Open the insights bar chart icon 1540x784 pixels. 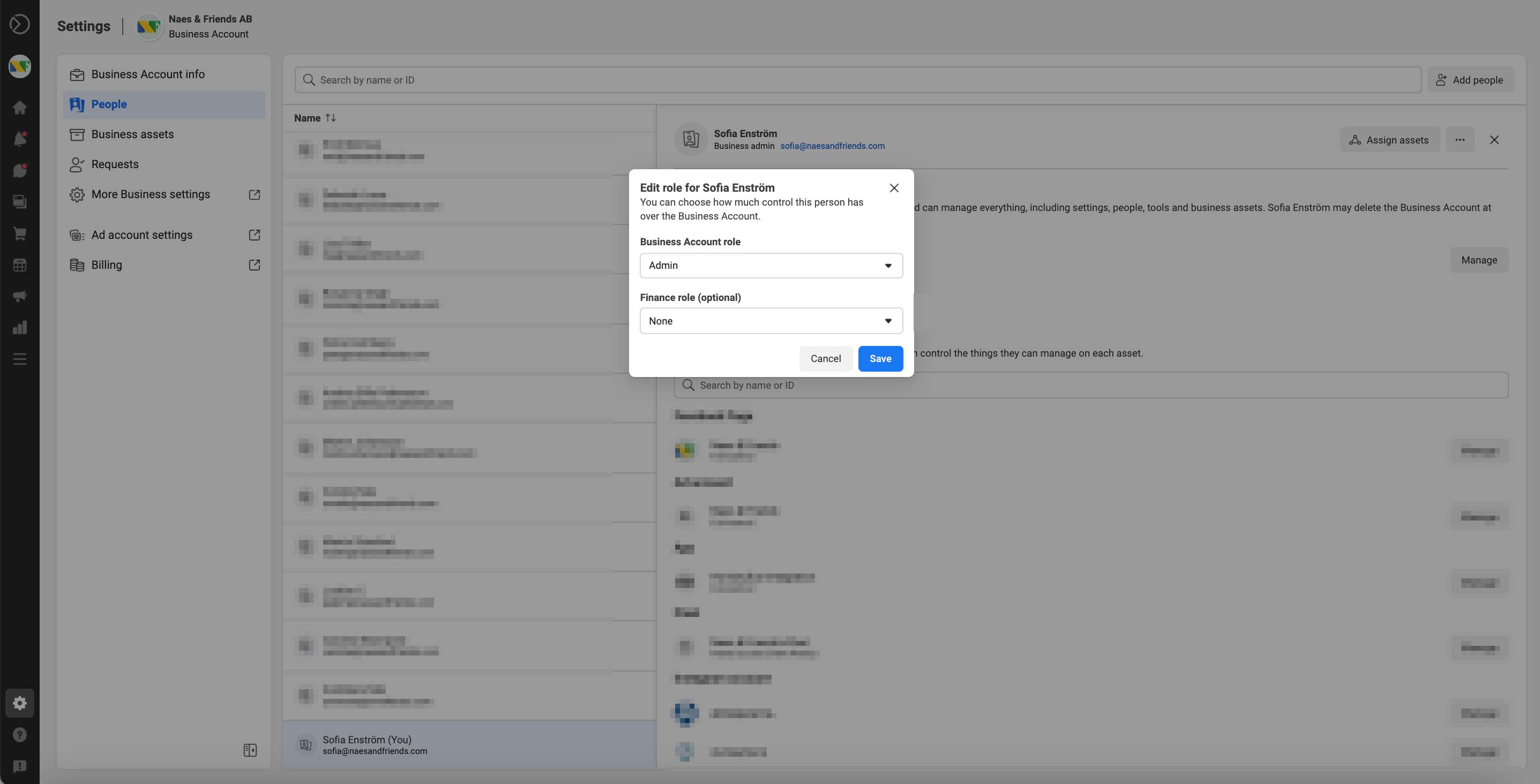point(20,327)
